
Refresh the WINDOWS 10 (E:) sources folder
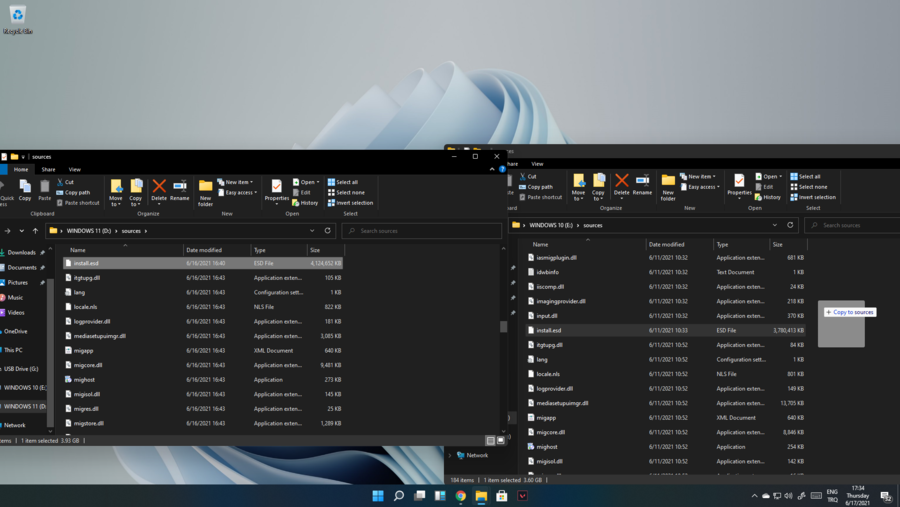[790, 225]
